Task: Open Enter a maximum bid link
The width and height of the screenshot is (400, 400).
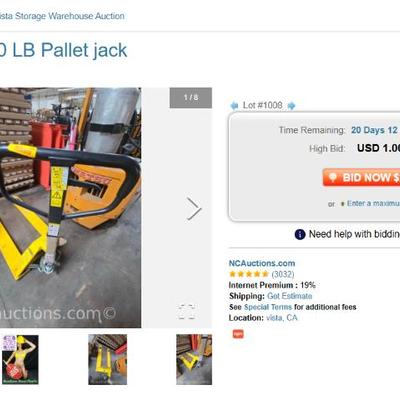Action: (x=373, y=203)
